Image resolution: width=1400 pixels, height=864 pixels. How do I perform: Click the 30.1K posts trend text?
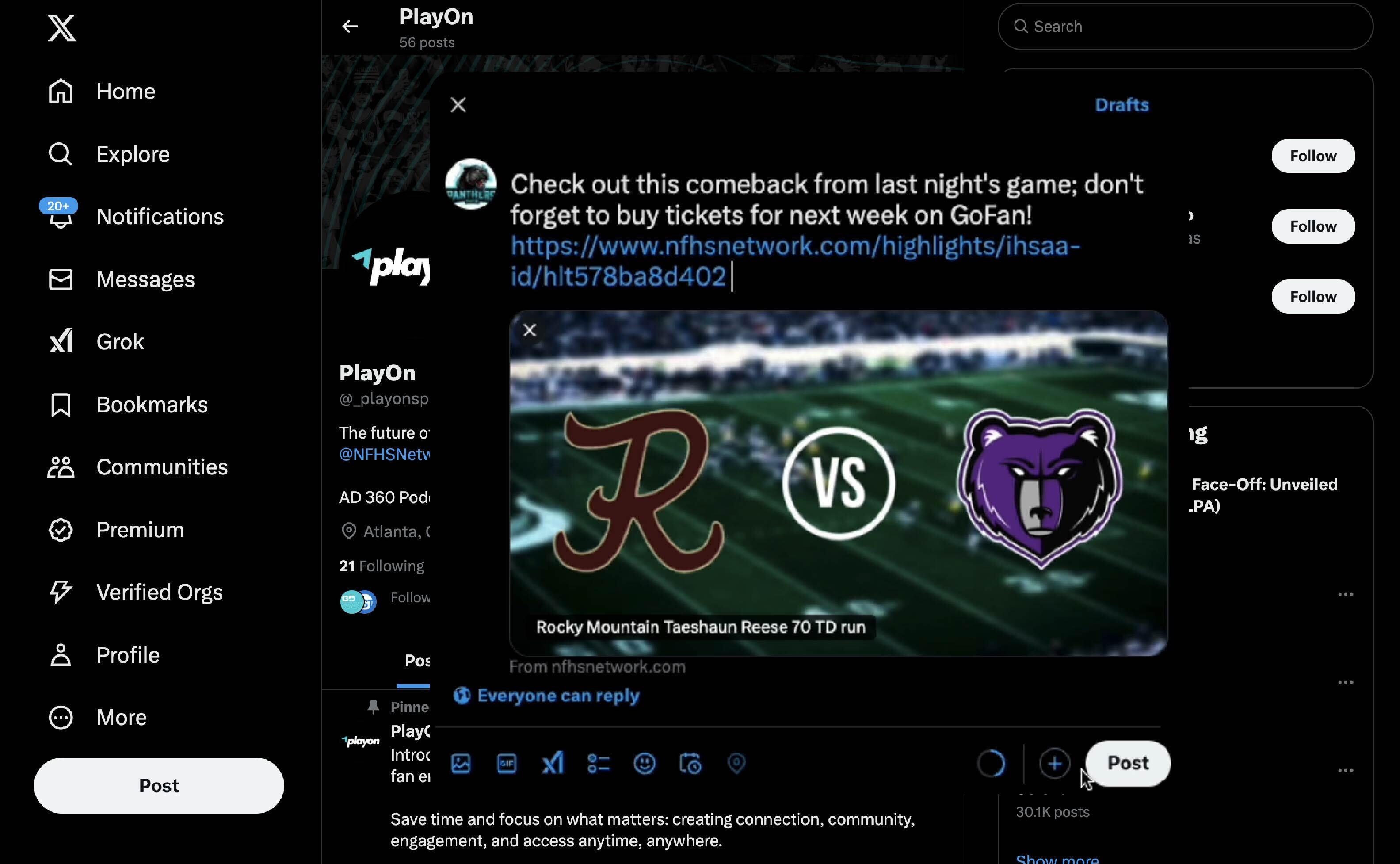click(1052, 812)
